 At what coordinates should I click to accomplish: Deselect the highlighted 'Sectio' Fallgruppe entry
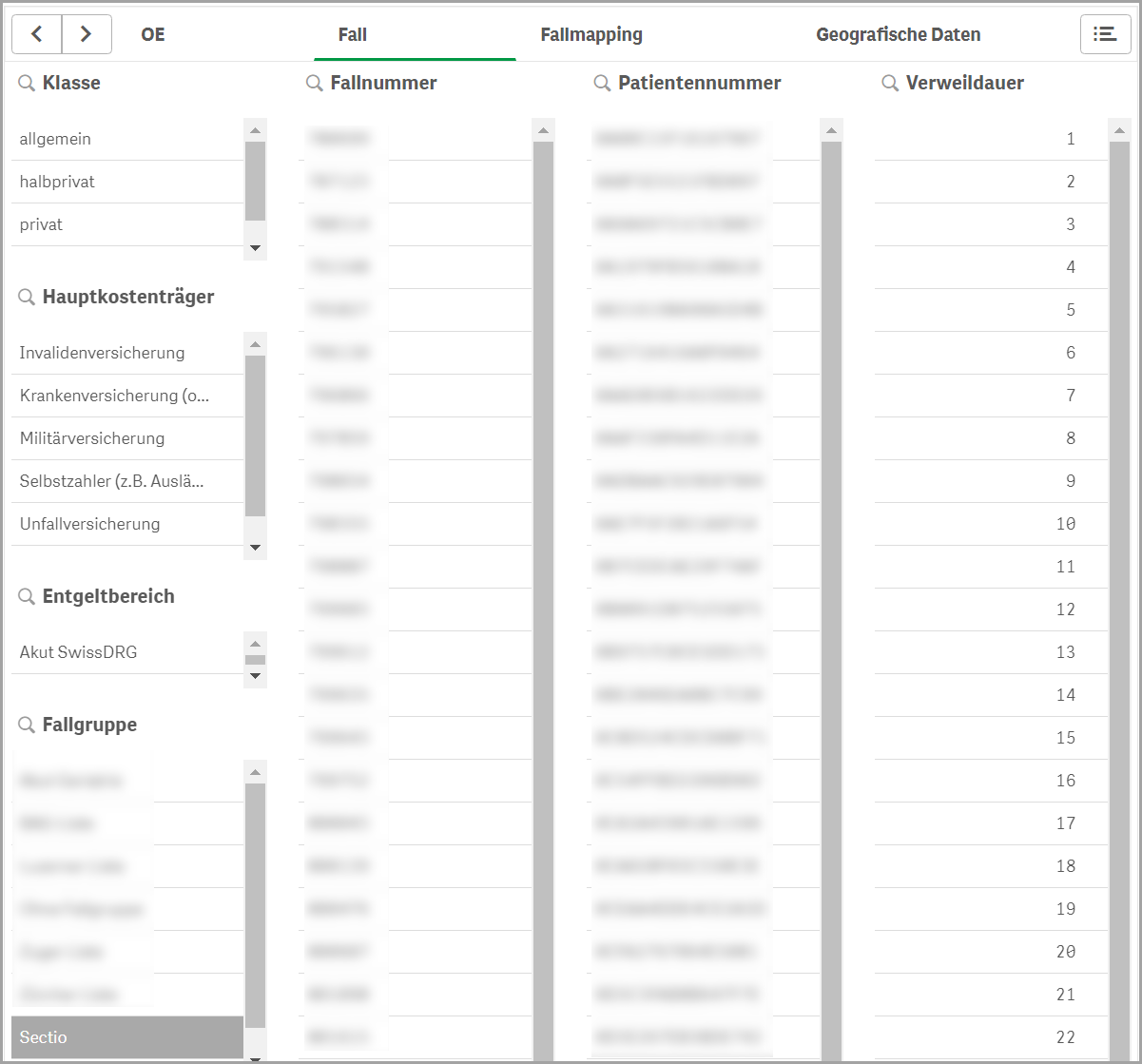tap(127, 1037)
